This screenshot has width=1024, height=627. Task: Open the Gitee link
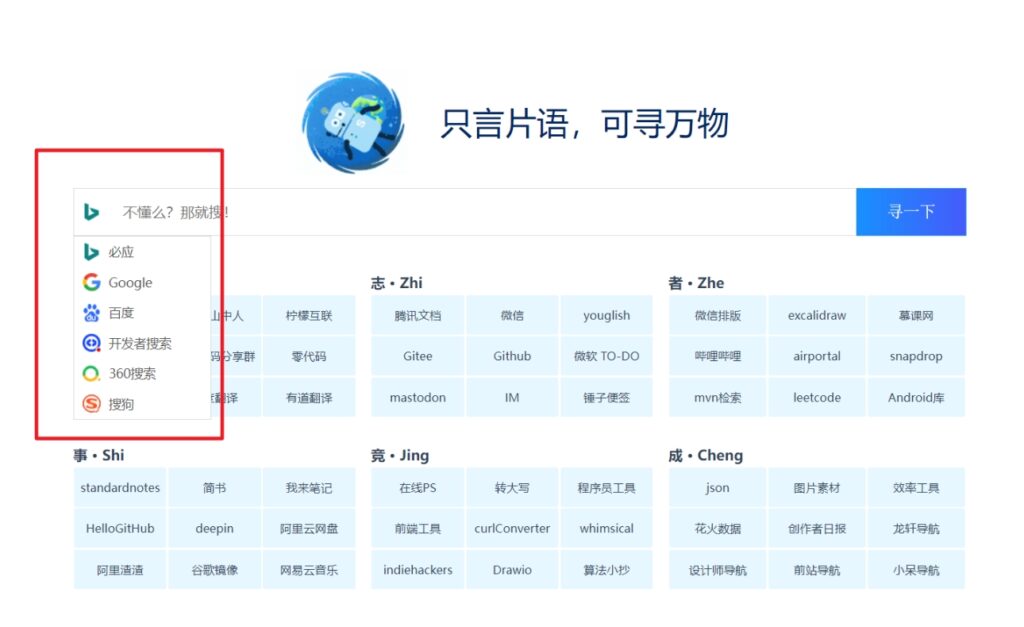(418, 356)
